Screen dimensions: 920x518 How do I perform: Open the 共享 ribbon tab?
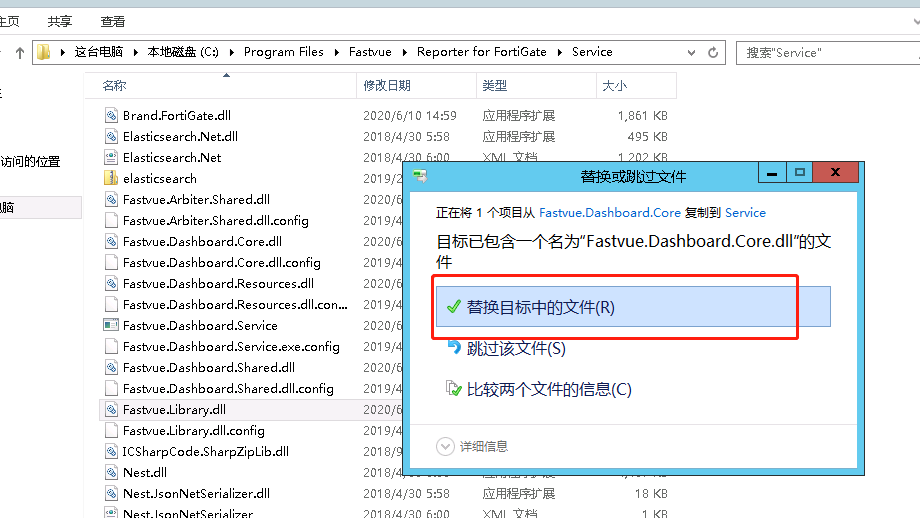click(59, 22)
